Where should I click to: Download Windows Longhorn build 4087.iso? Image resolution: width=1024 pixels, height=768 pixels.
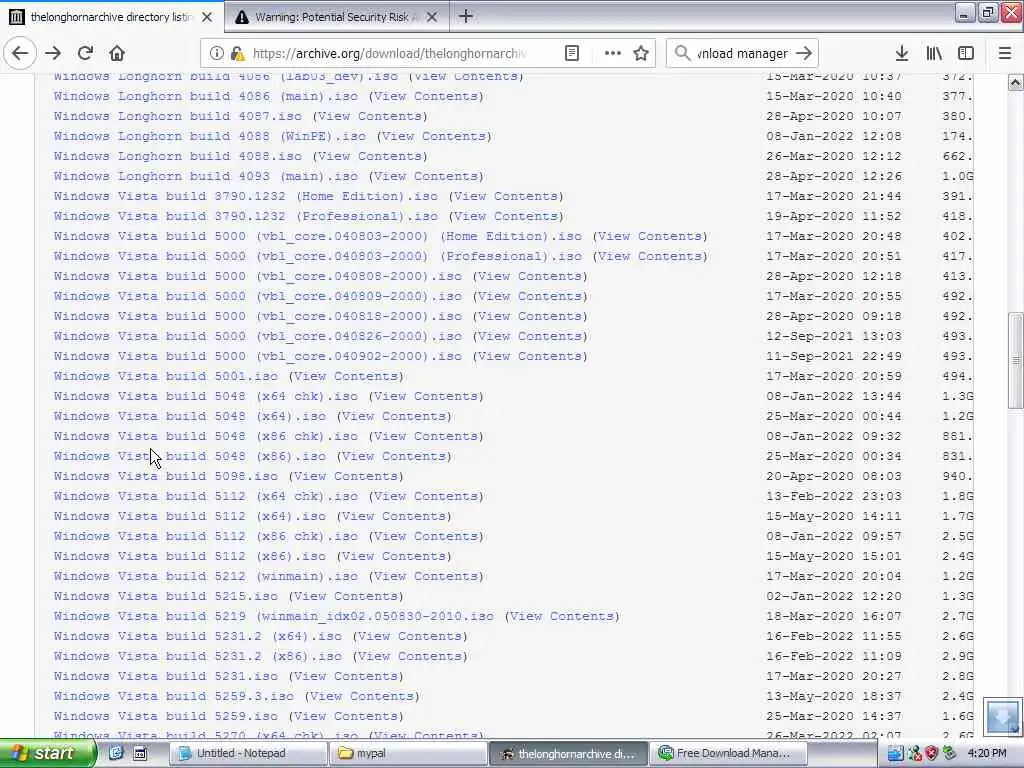pyautogui.click(x=178, y=116)
